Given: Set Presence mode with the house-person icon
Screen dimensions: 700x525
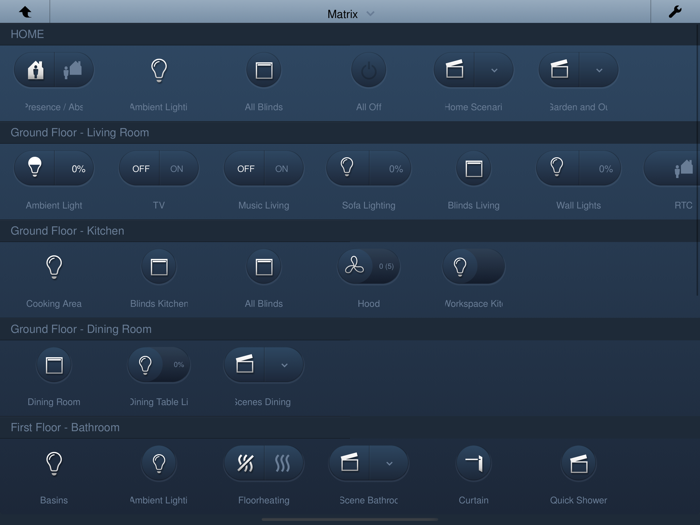Looking at the screenshot, I should (35, 70).
